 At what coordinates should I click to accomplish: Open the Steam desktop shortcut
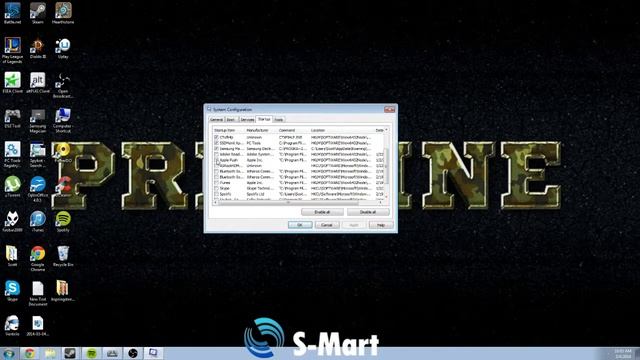pyautogui.click(x=38, y=13)
